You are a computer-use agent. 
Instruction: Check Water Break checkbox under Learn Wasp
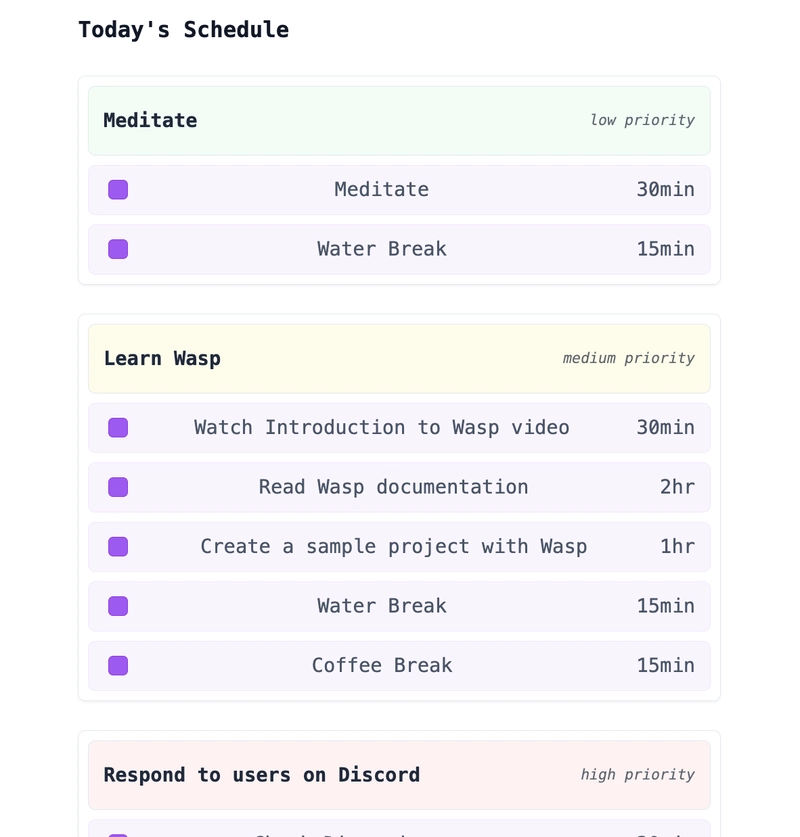pyautogui.click(x=118, y=606)
